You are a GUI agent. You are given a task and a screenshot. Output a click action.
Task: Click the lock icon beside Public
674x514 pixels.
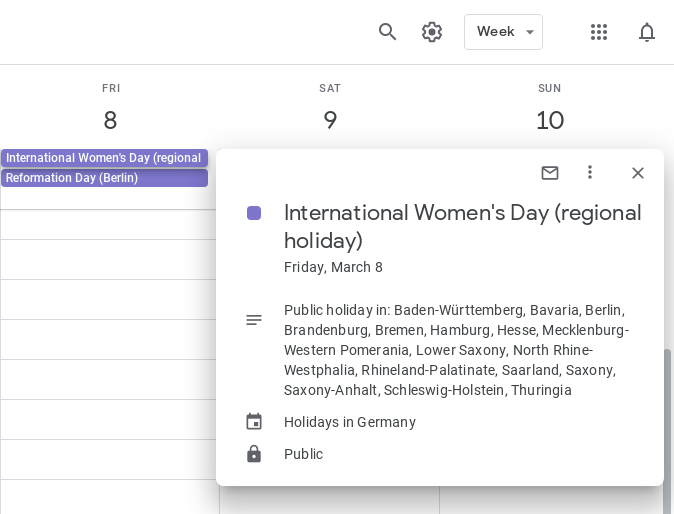click(254, 454)
